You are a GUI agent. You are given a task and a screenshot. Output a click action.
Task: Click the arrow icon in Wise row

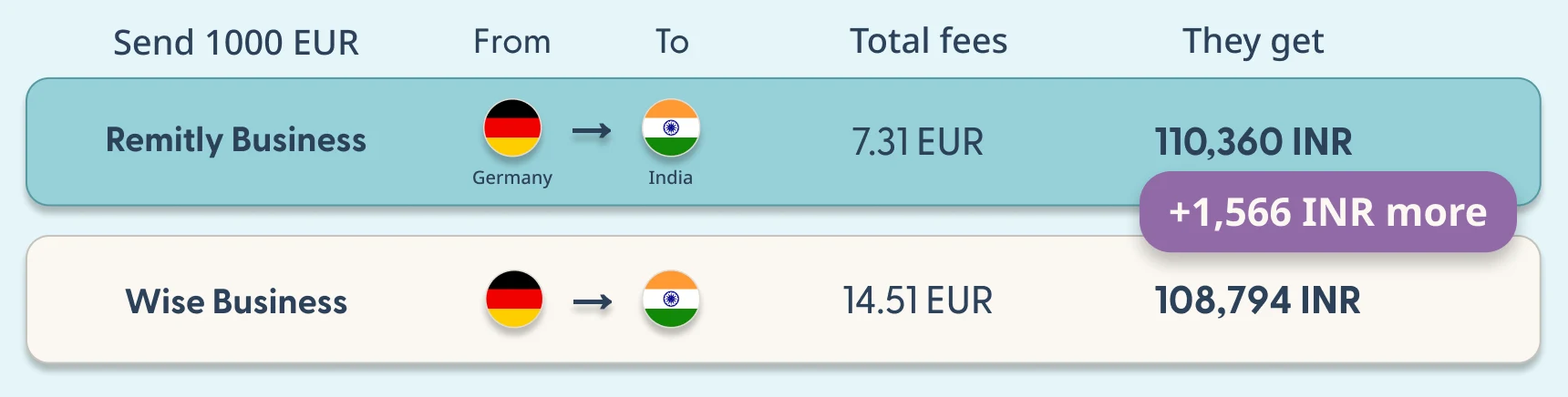pos(593,302)
